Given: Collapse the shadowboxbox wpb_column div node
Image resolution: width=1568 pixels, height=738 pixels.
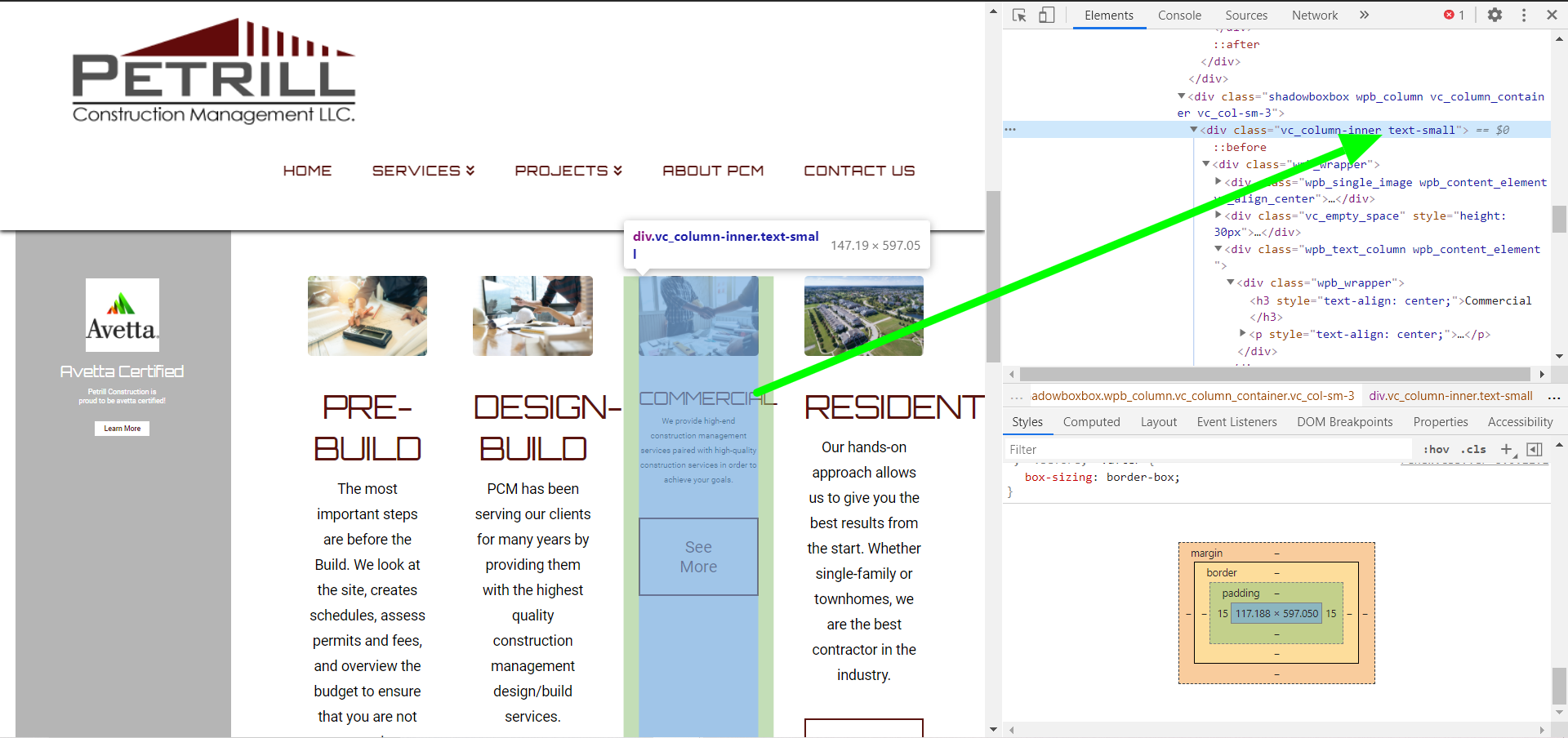Looking at the screenshot, I should [x=1182, y=96].
